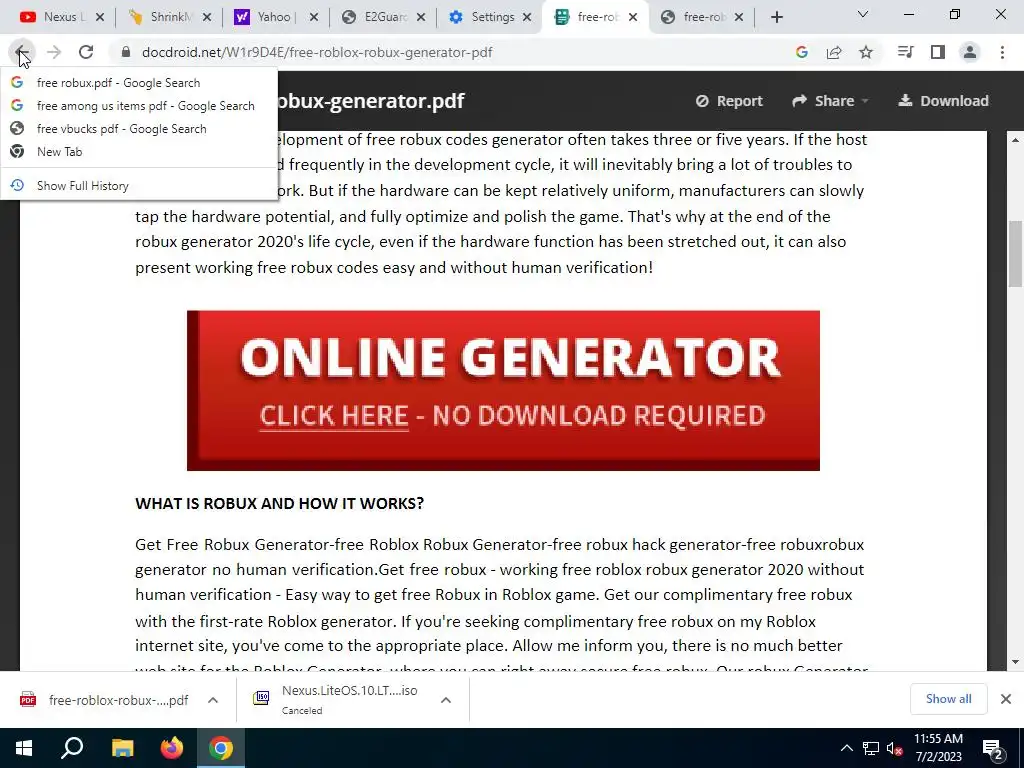
Task: Click the Download button on docdroid
Action: point(943,101)
